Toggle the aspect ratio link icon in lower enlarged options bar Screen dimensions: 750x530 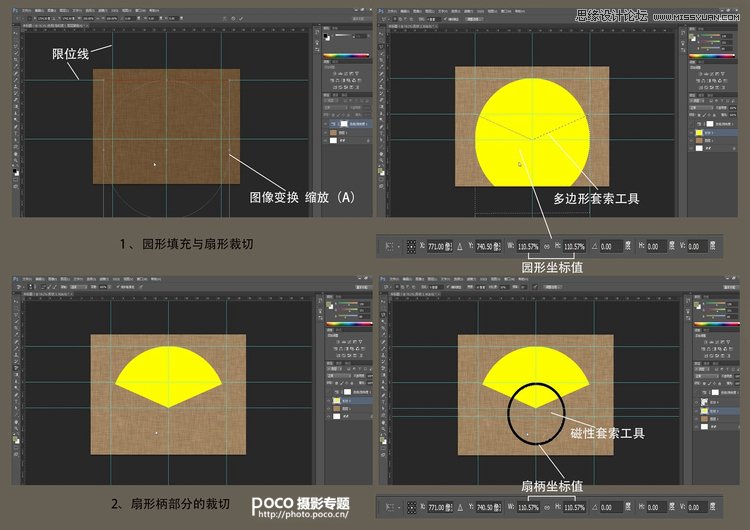coord(547,508)
